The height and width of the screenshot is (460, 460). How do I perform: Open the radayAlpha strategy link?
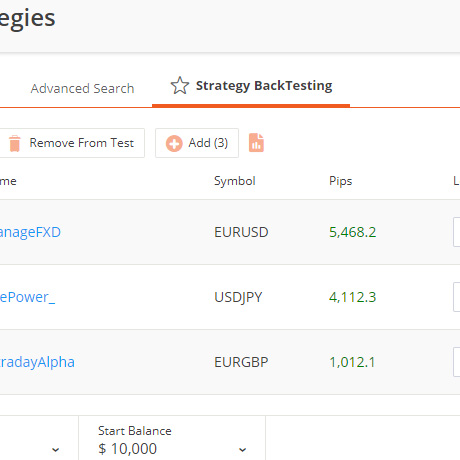(x=37, y=362)
